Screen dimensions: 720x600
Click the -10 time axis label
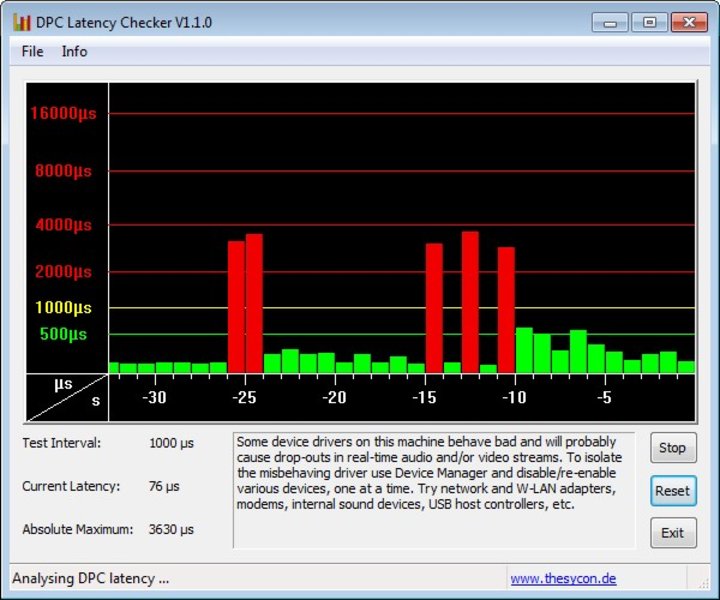(x=514, y=397)
